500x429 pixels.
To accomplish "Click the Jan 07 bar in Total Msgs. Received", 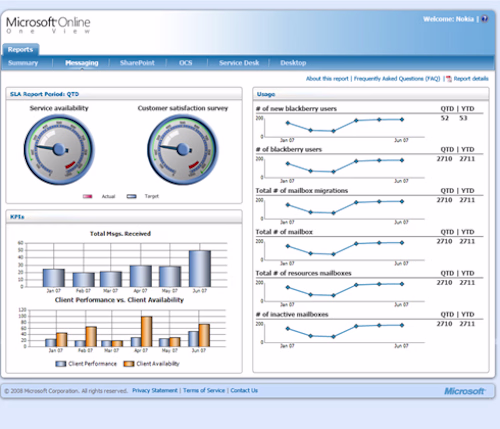I will (54, 278).
